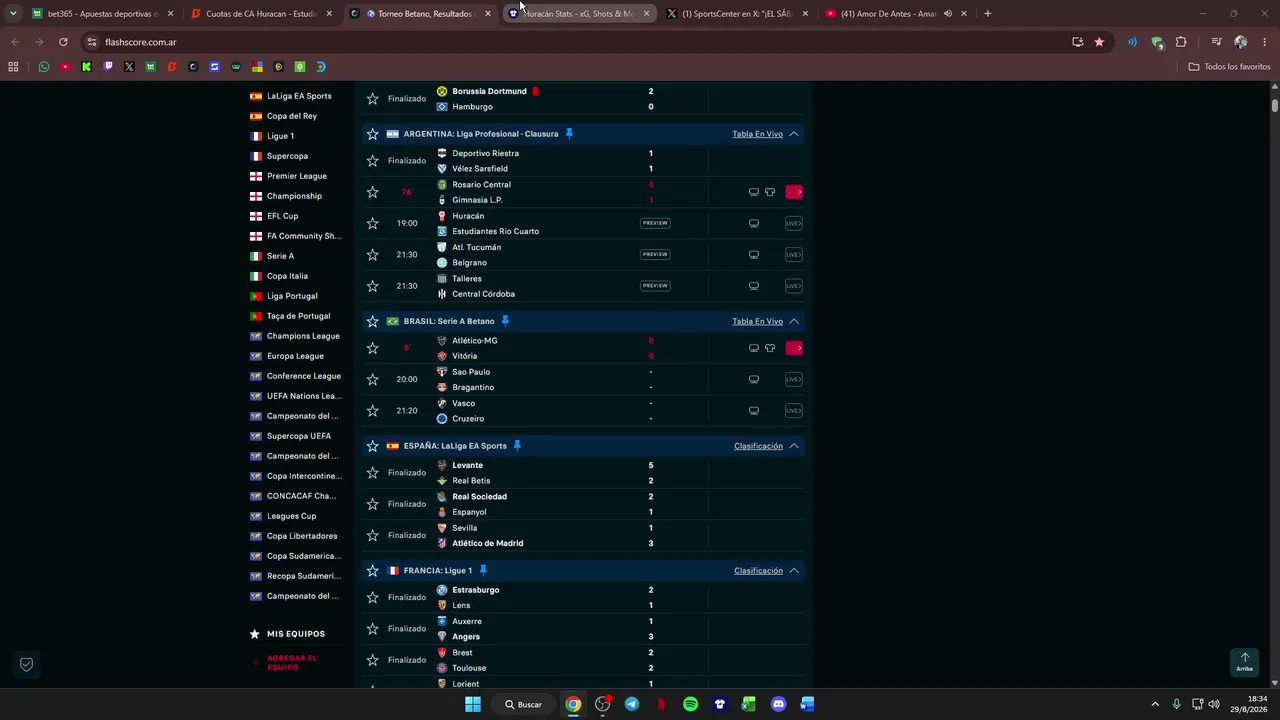Open the Chrome extensions puzzle icon

pyautogui.click(x=1181, y=42)
